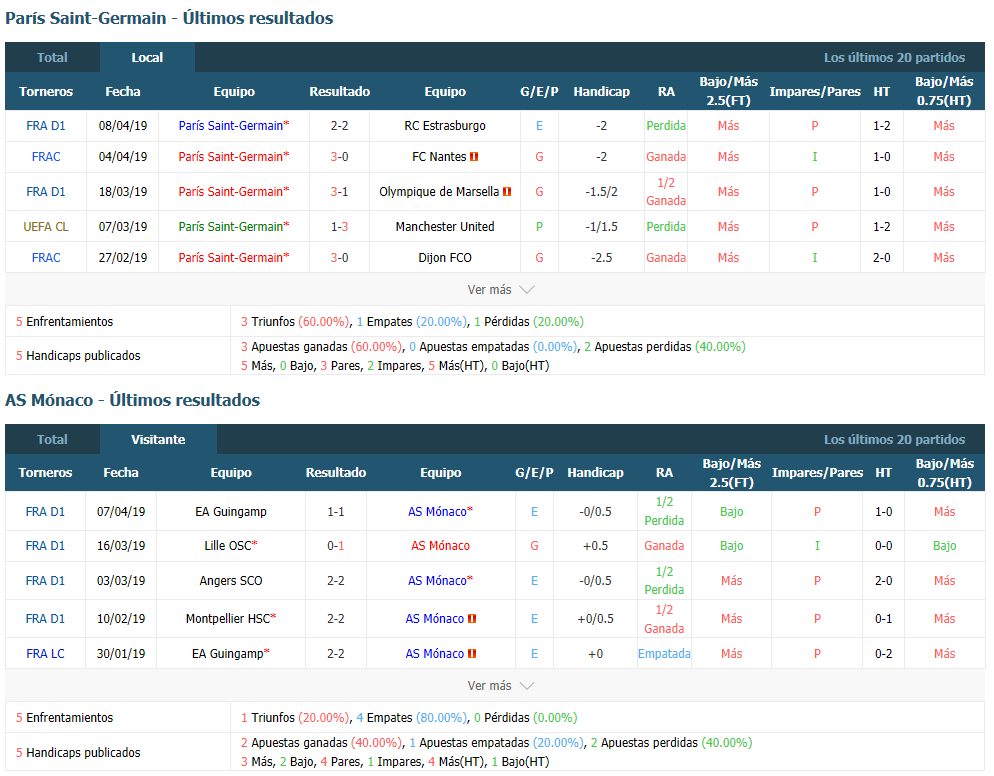Screen dimensions: 994x776
Task: Click AS Mónaco - Últimos resultados heading
Action: pos(132,400)
